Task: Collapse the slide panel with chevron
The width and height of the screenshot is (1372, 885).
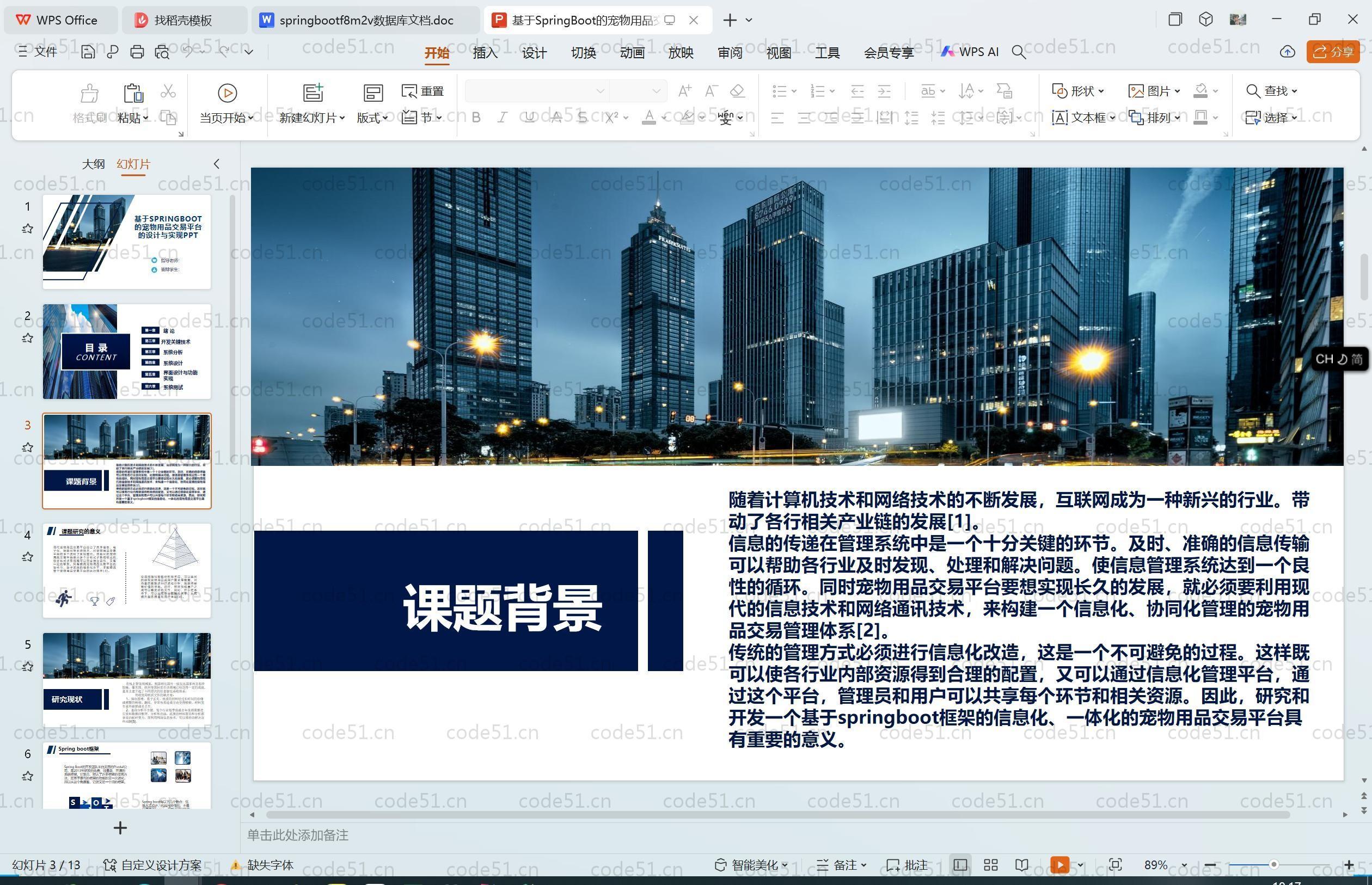Action: coord(217,164)
